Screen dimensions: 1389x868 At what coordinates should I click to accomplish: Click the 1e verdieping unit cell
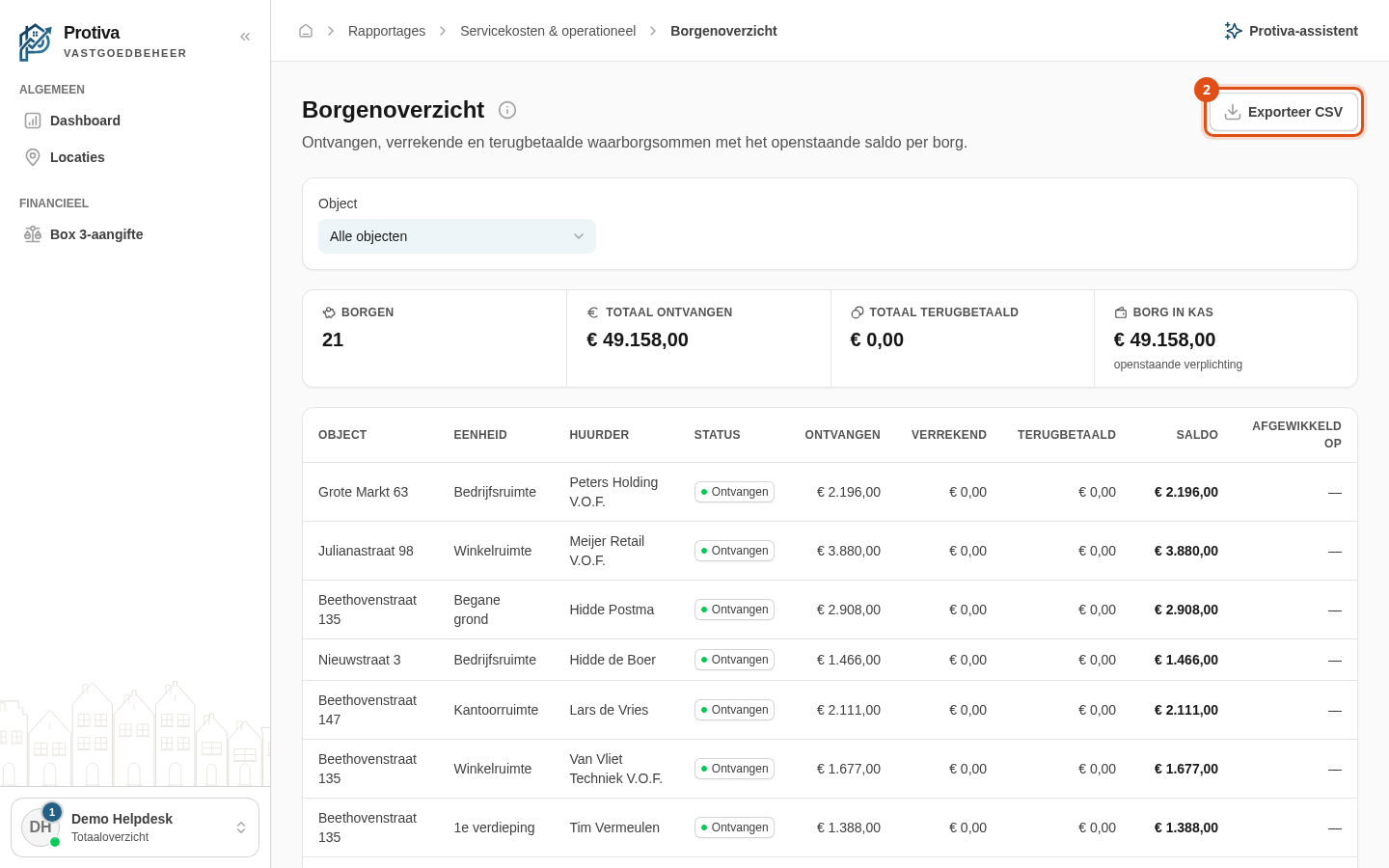(x=494, y=827)
